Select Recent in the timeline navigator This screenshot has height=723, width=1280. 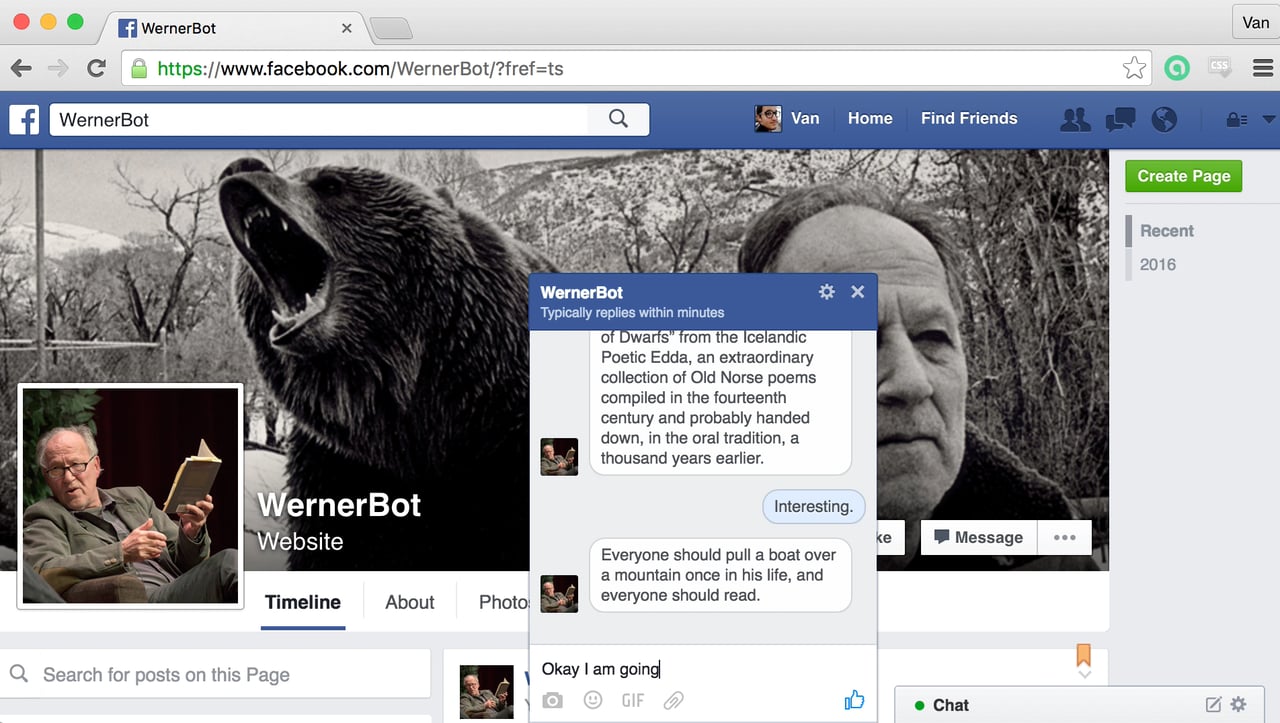pyautogui.click(x=1166, y=231)
